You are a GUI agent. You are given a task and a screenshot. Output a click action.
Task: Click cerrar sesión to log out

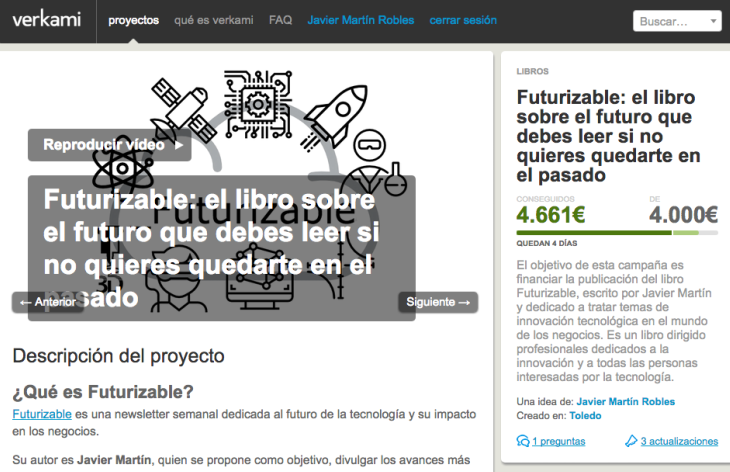click(463, 20)
